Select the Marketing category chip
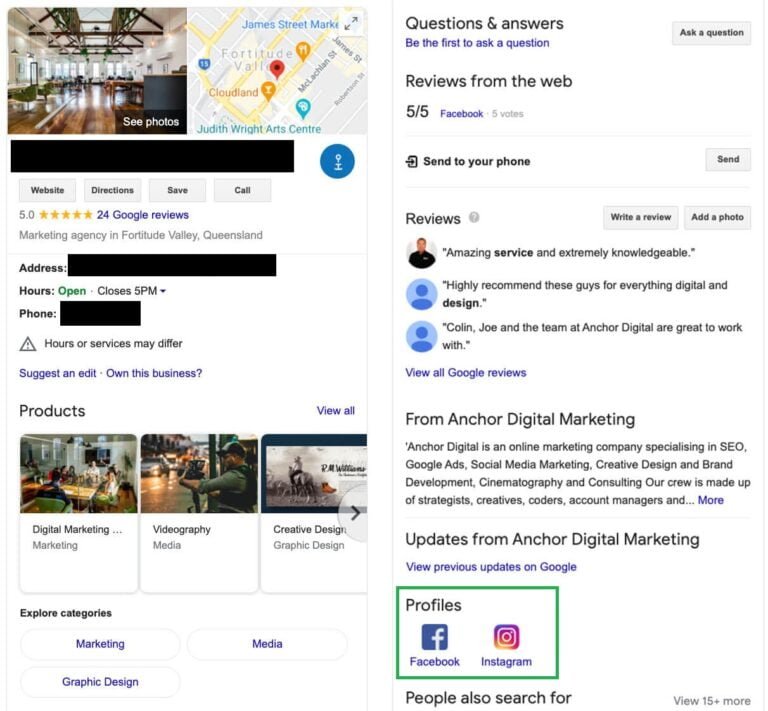 100,644
